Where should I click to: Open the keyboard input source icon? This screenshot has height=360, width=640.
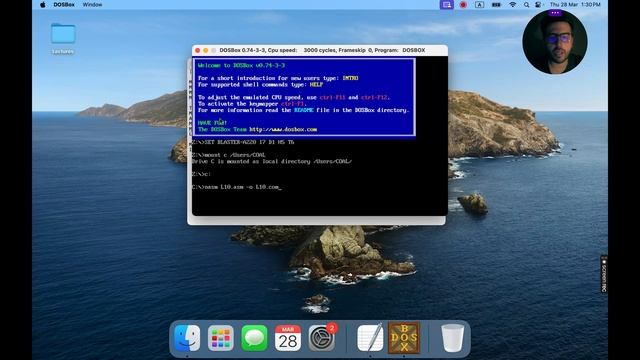[479, 5]
